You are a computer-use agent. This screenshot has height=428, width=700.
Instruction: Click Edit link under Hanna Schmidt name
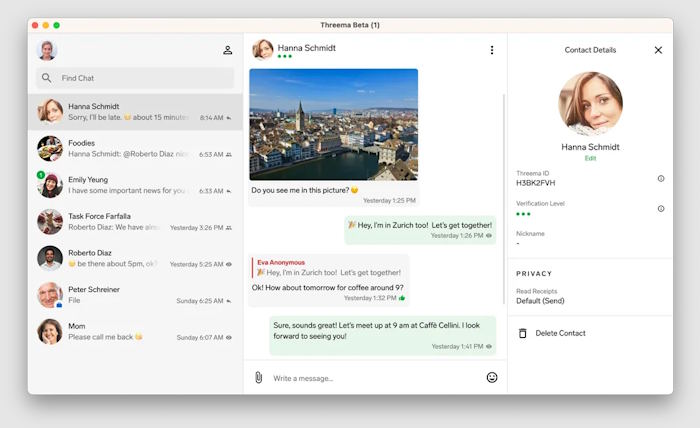(590, 158)
